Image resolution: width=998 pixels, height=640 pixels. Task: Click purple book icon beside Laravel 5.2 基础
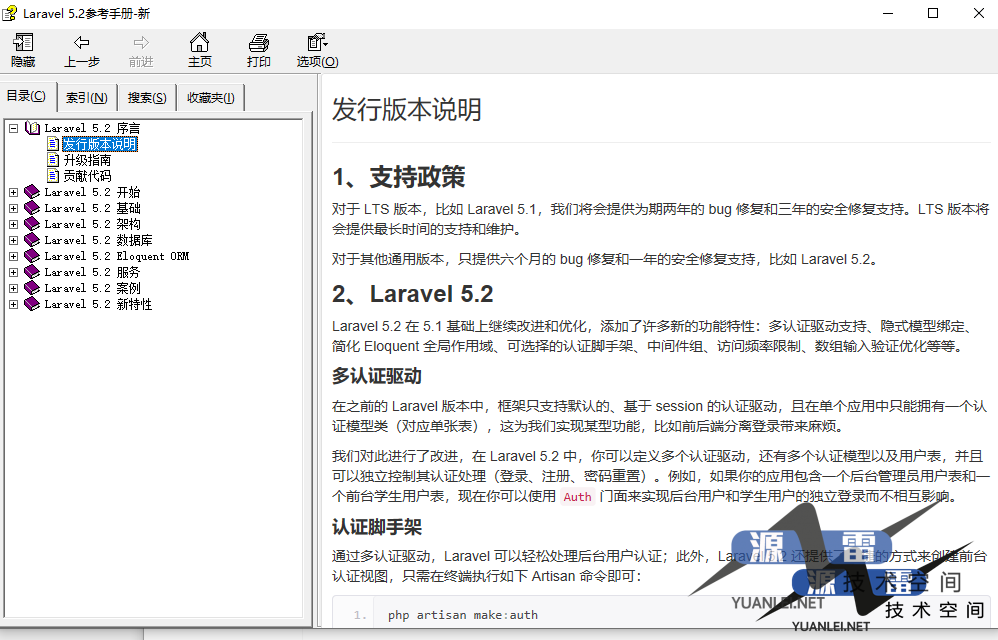32,208
